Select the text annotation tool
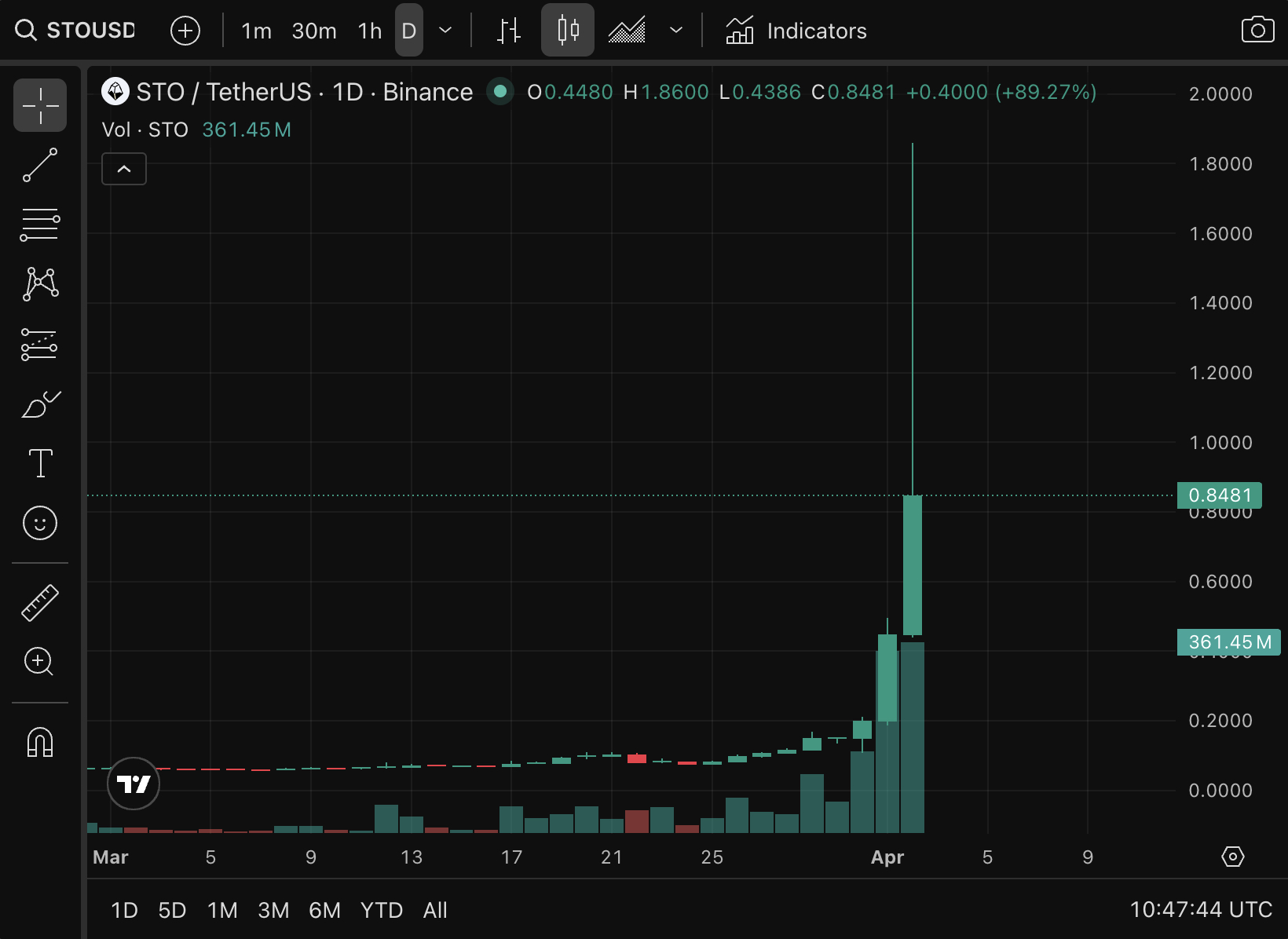The image size is (1288, 939). (x=39, y=463)
